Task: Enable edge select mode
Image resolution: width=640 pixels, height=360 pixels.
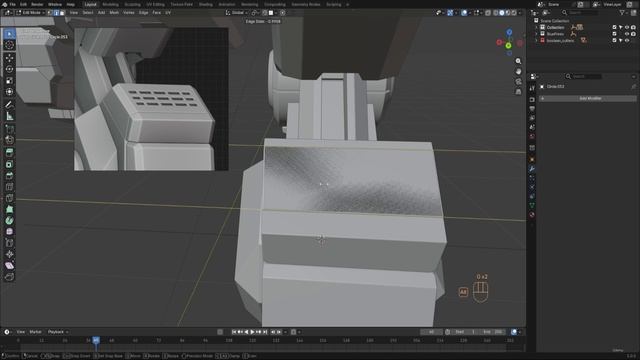Action: 56,13
